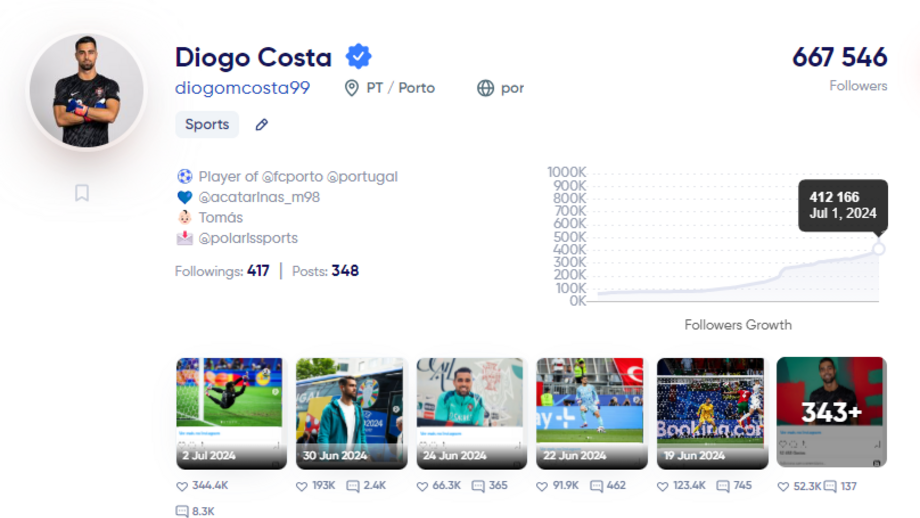
Task: Click the 667 546 followers count
Action: pyautogui.click(x=839, y=57)
